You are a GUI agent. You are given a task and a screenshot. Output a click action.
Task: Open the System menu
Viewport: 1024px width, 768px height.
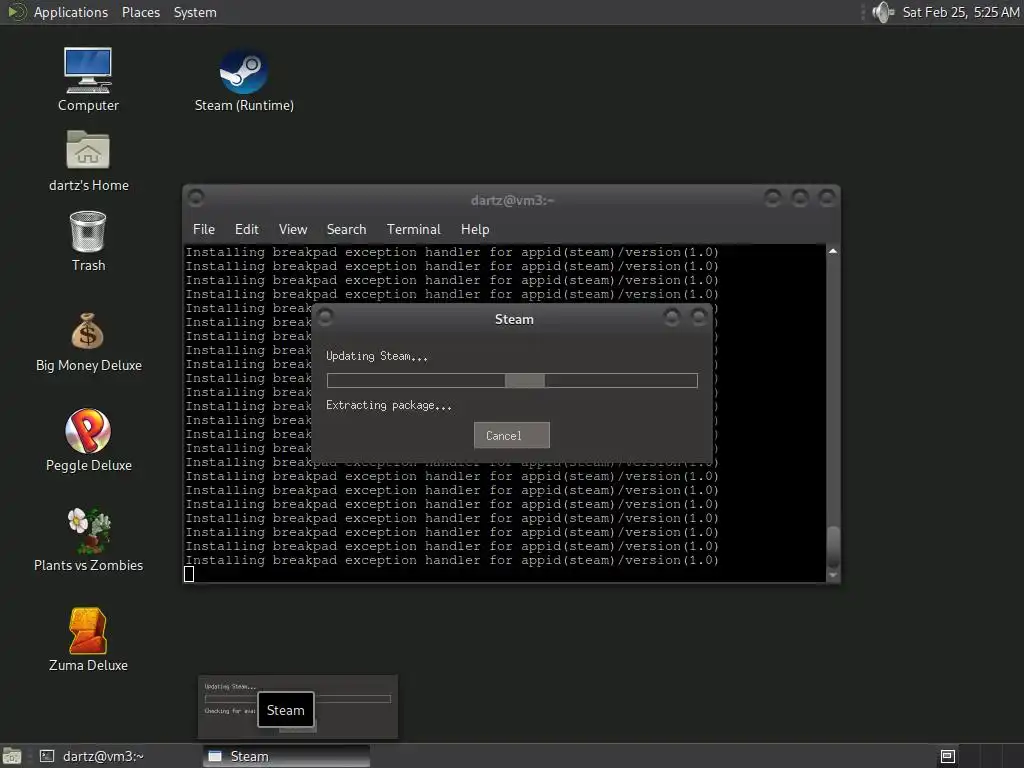tap(195, 12)
